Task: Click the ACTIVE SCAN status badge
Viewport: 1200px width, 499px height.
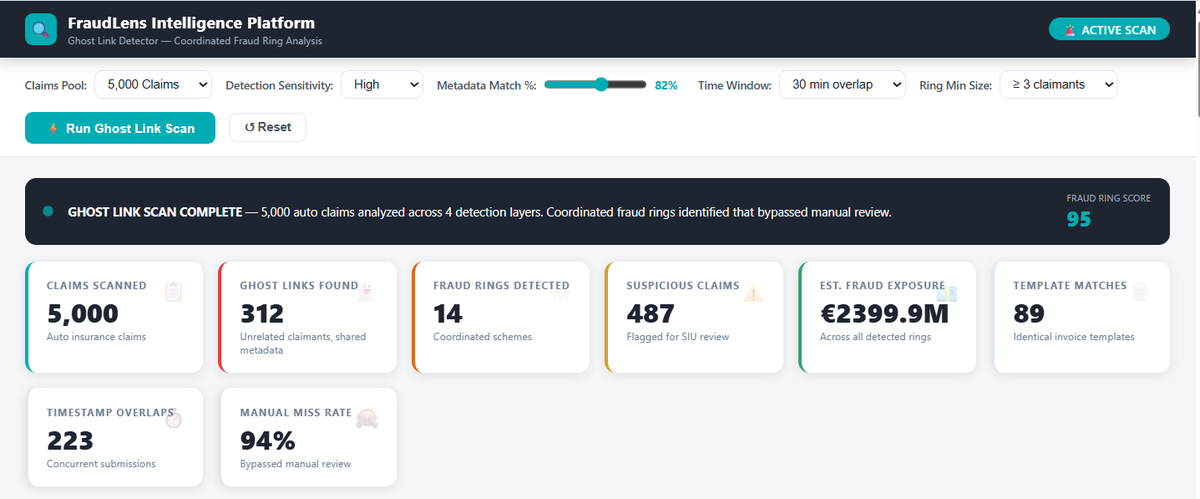Action: tap(1109, 30)
